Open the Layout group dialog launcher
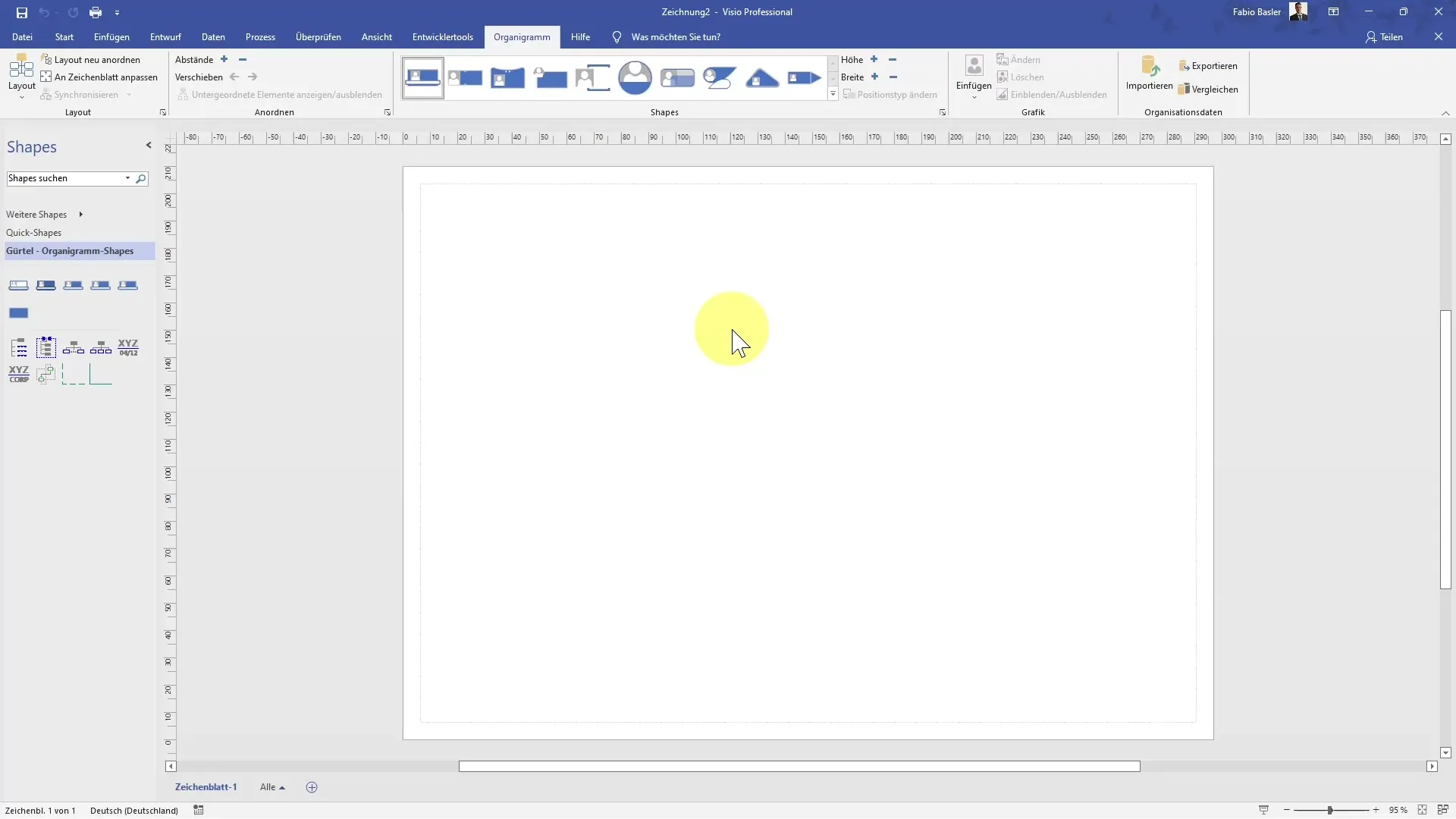This screenshot has width=1456, height=819. click(x=163, y=112)
